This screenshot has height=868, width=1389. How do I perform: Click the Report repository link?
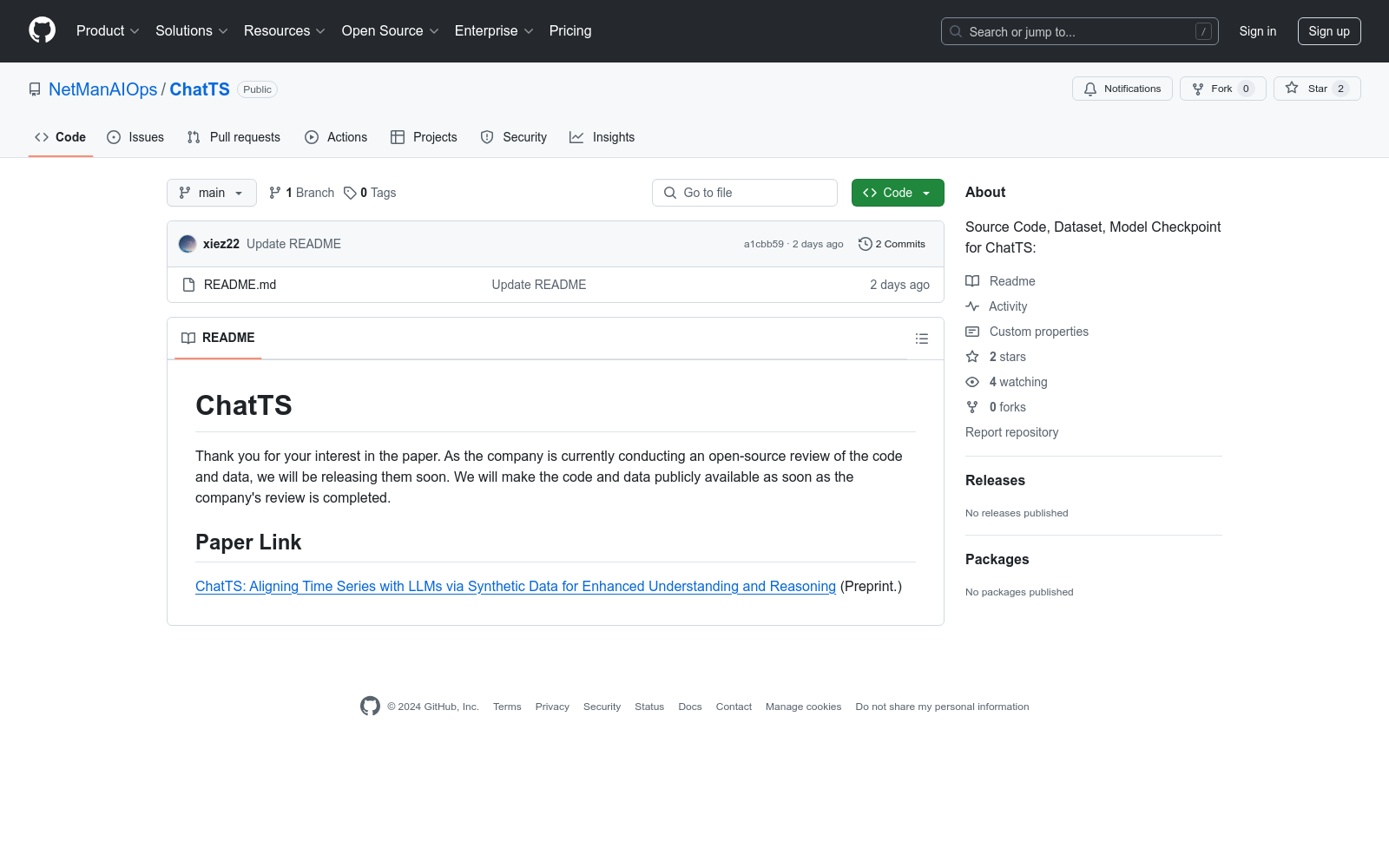[x=1011, y=432]
